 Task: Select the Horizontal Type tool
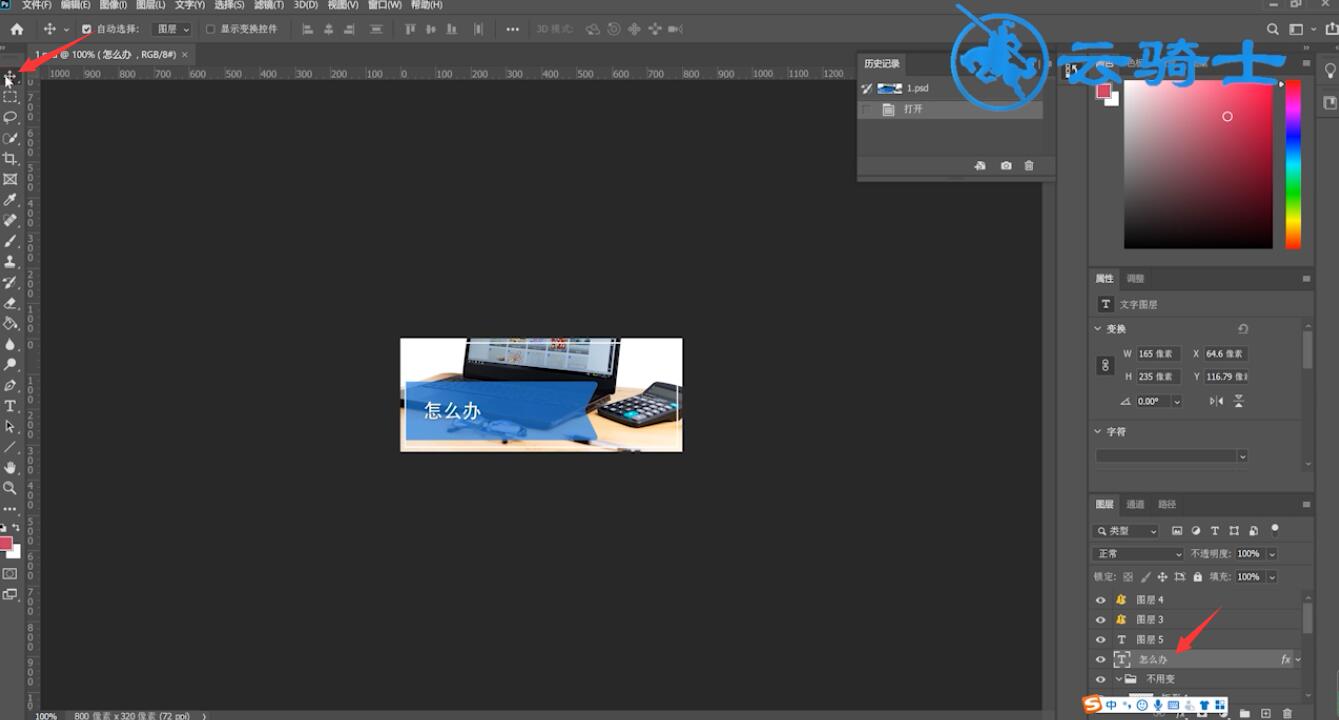(10, 406)
